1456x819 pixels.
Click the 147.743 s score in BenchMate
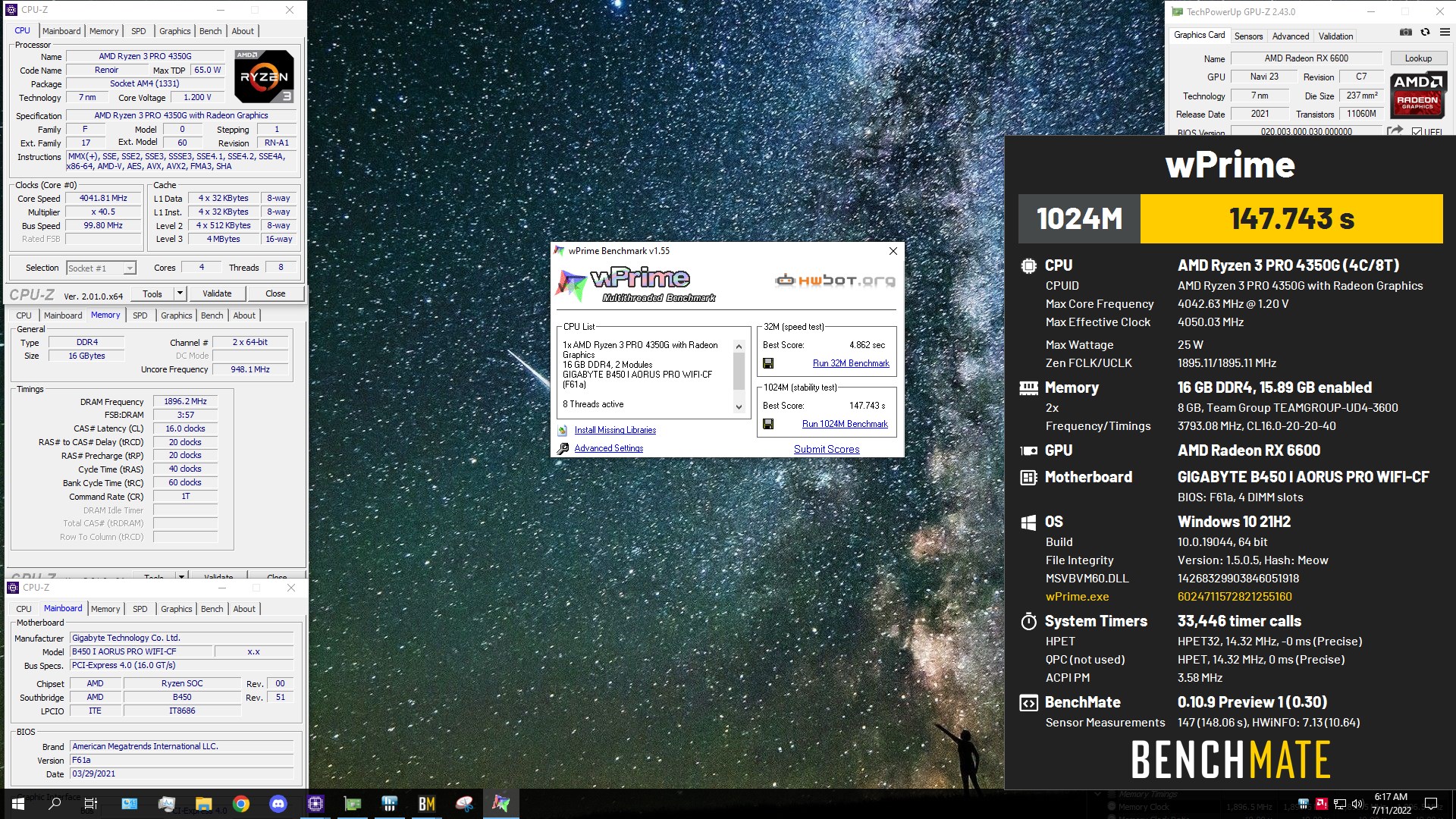pos(1291,218)
